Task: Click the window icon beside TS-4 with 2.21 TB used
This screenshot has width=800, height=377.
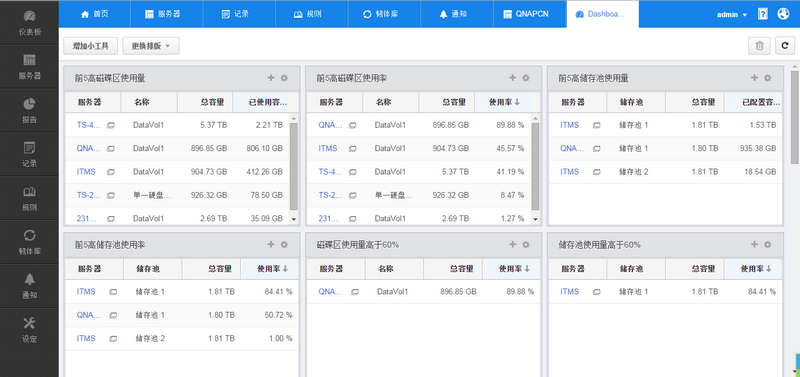Action: (111, 125)
